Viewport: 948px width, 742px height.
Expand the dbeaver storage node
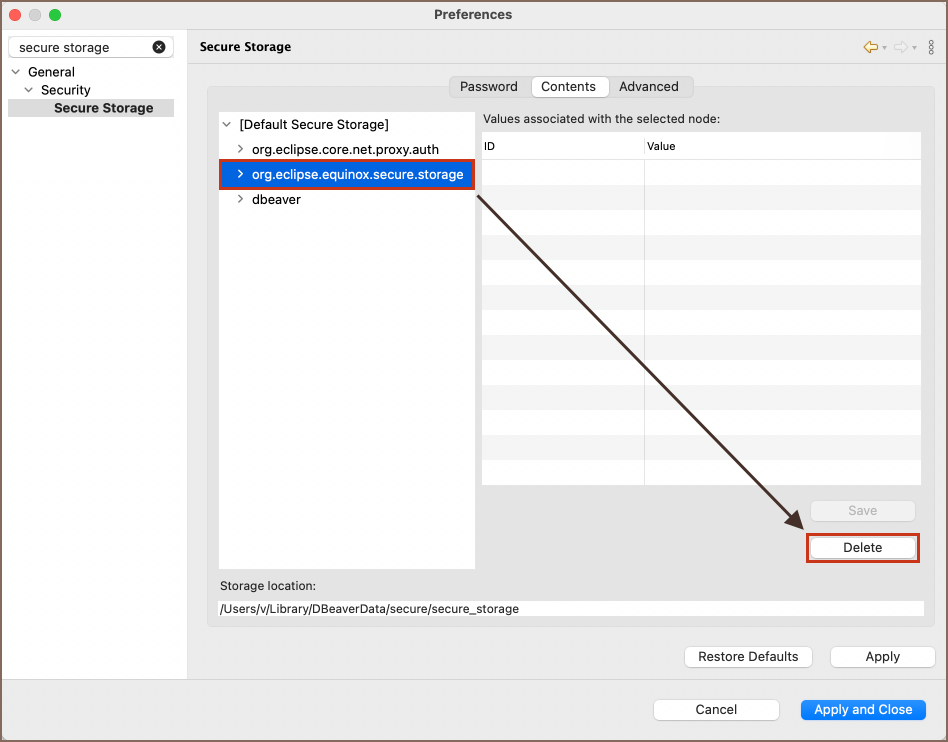coord(240,199)
